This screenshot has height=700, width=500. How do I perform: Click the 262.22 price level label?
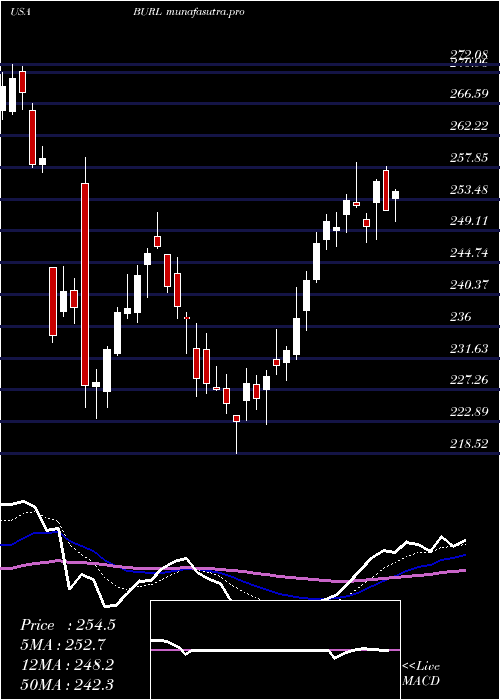click(x=467, y=125)
